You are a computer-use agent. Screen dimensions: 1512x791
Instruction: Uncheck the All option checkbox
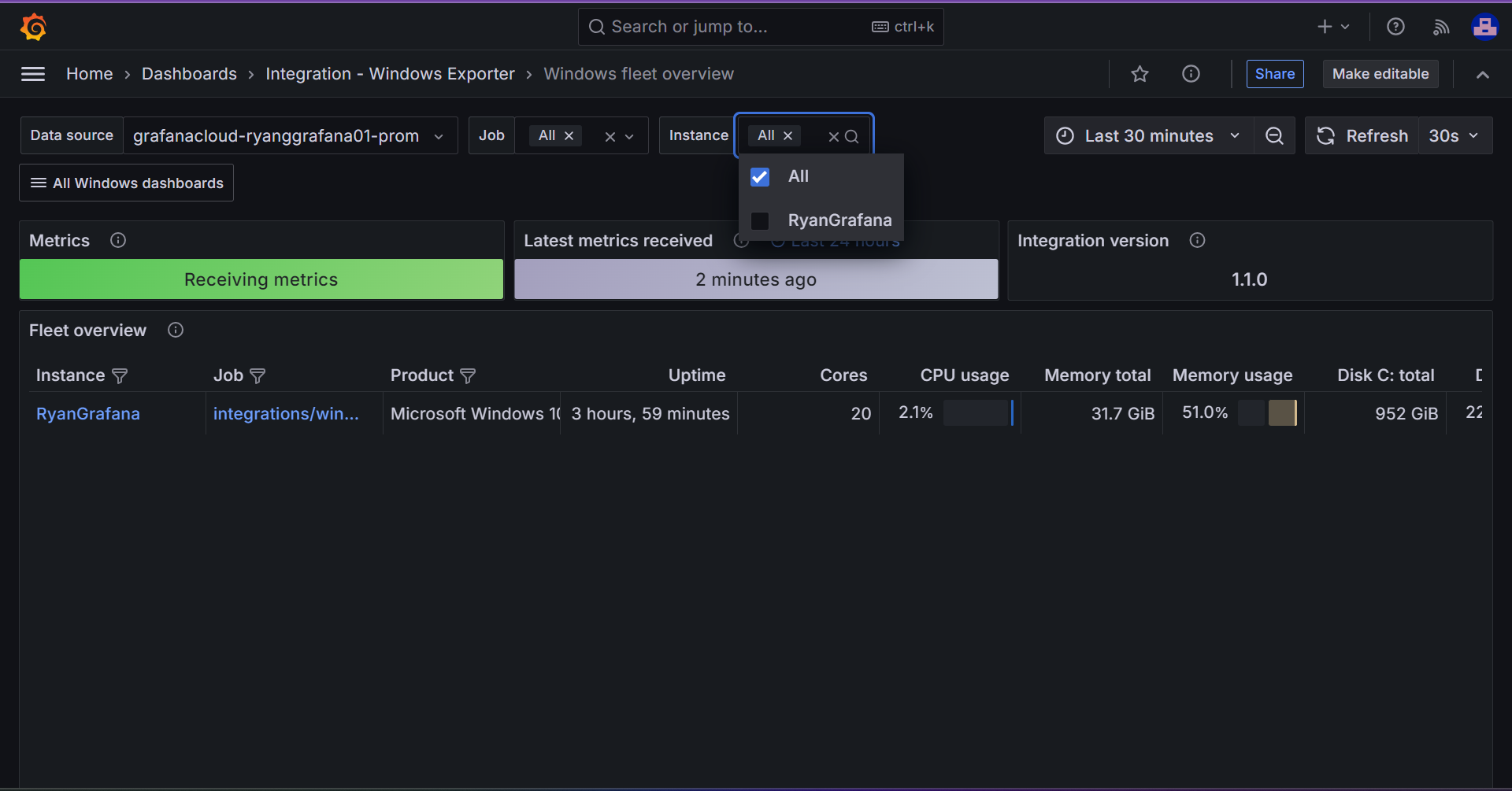click(760, 177)
